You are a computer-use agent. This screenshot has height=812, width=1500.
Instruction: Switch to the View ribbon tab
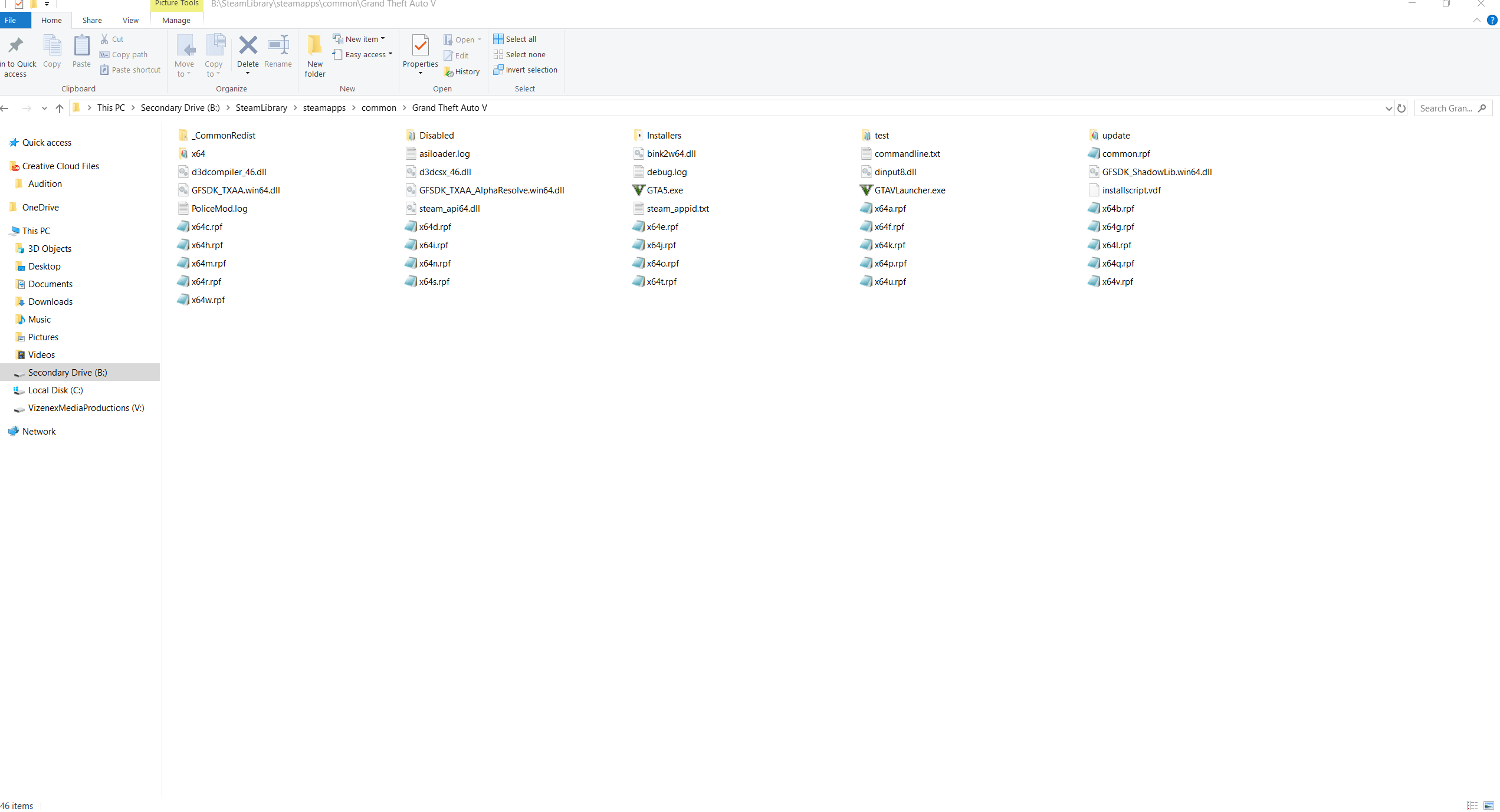[130, 20]
